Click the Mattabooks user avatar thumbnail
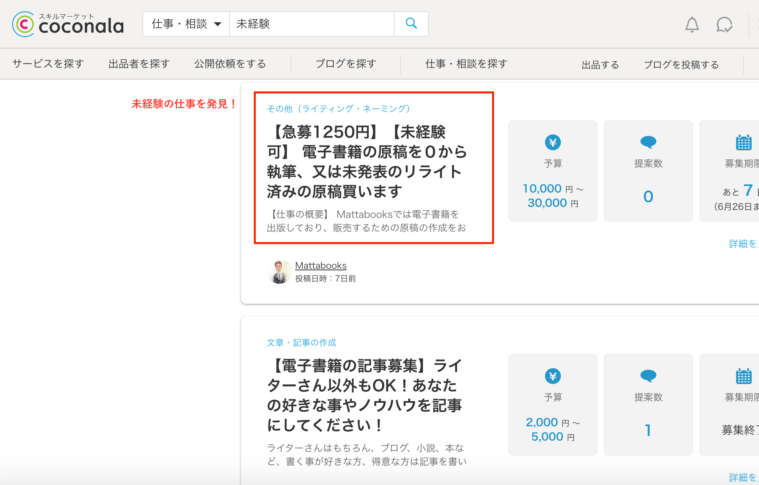The image size is (759, 485). [280, 271]
